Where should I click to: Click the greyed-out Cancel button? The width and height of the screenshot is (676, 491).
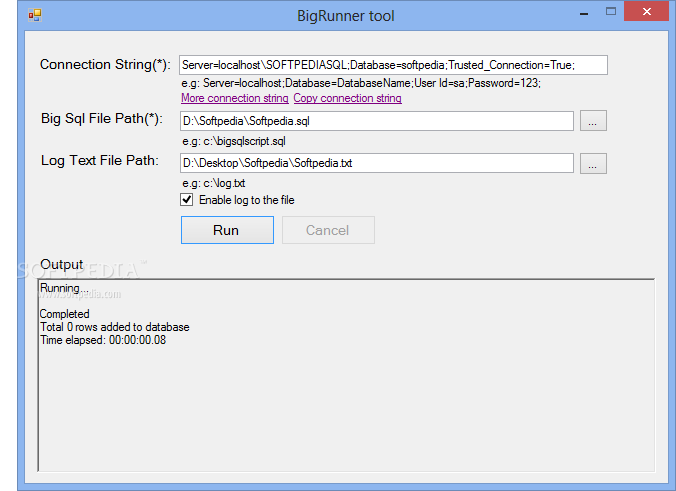[328, 230]
